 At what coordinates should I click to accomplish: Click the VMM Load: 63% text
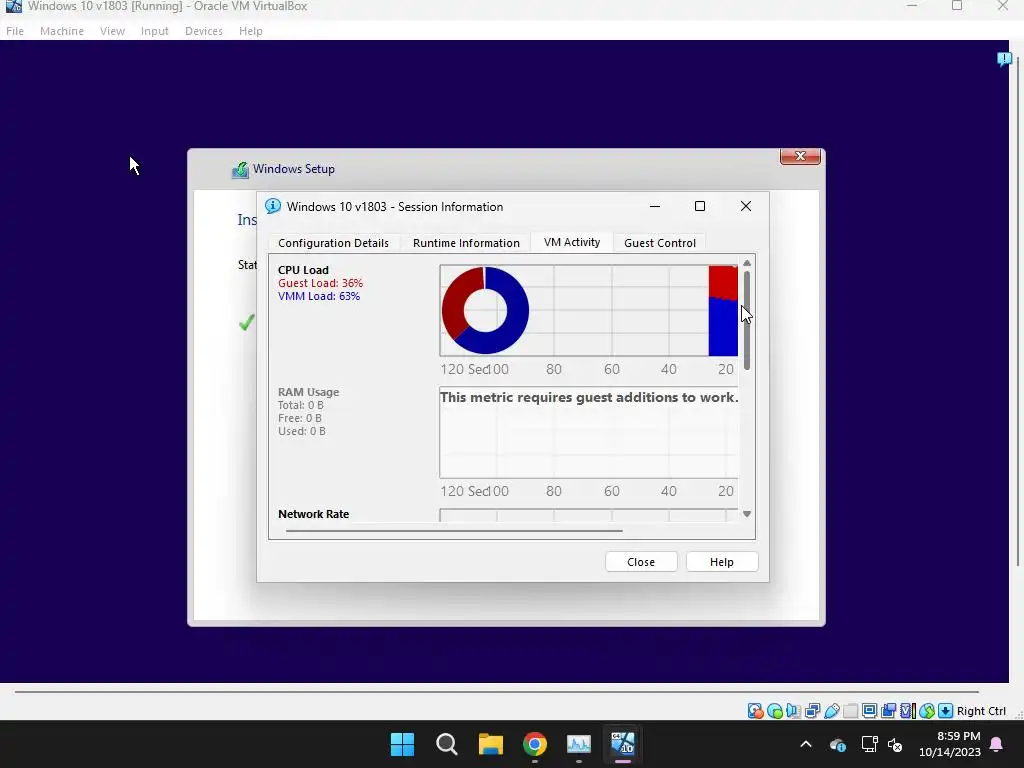(319, 296)
